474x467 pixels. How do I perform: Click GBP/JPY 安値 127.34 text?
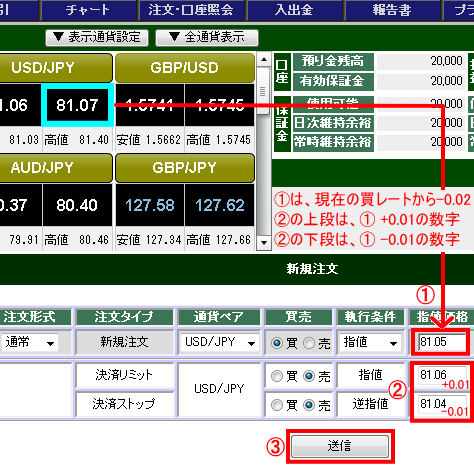point(149,240)
